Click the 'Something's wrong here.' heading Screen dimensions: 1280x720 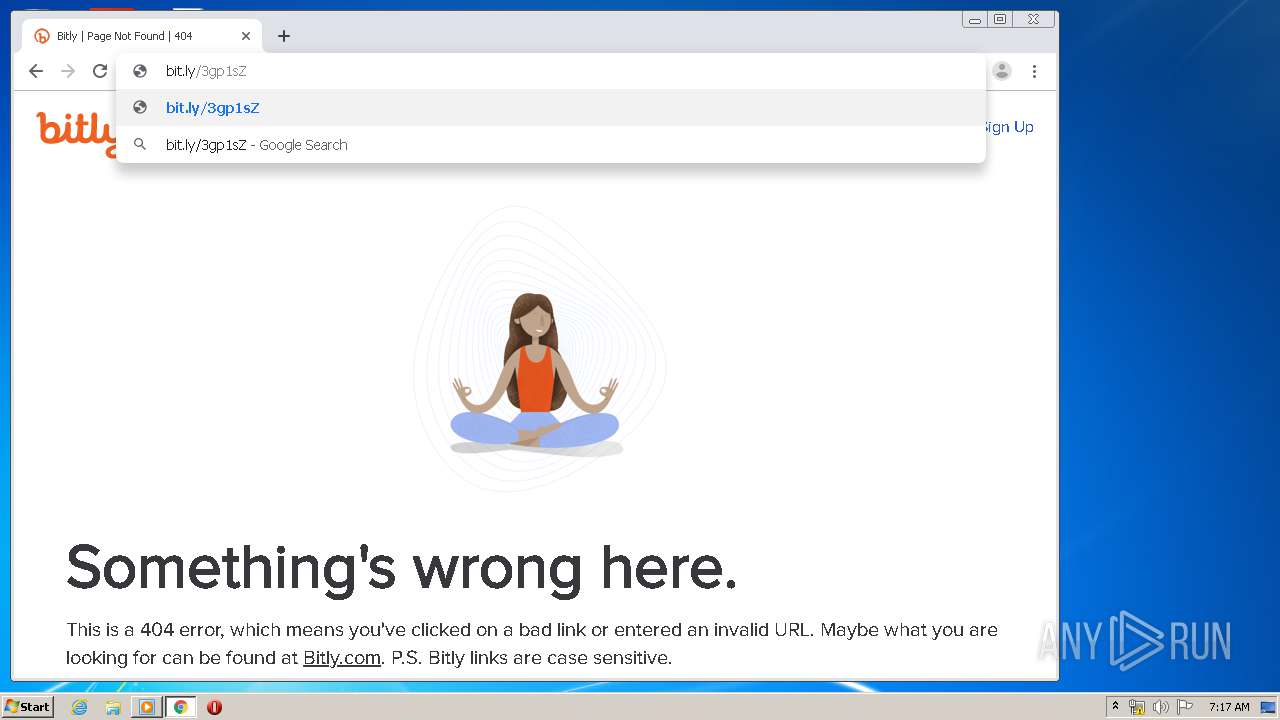(x=402, y=568)
